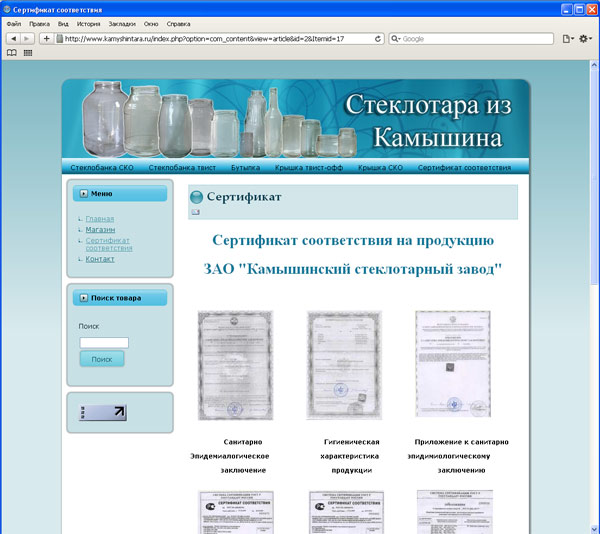
Task: Open the page menu icon in toolbar
Action: coord(568,39)
